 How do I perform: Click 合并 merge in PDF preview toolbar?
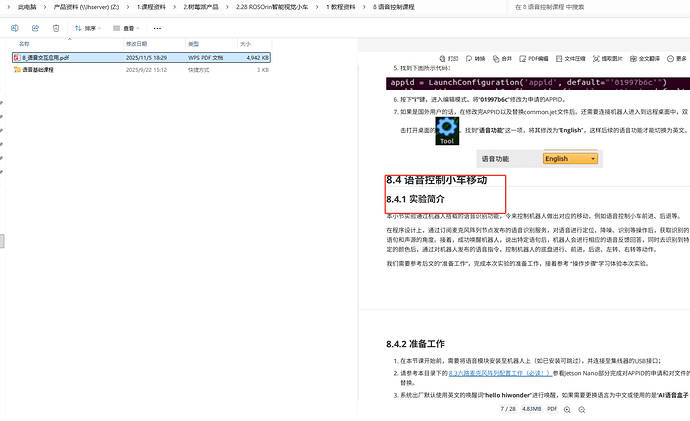click(x=502, y=59)
